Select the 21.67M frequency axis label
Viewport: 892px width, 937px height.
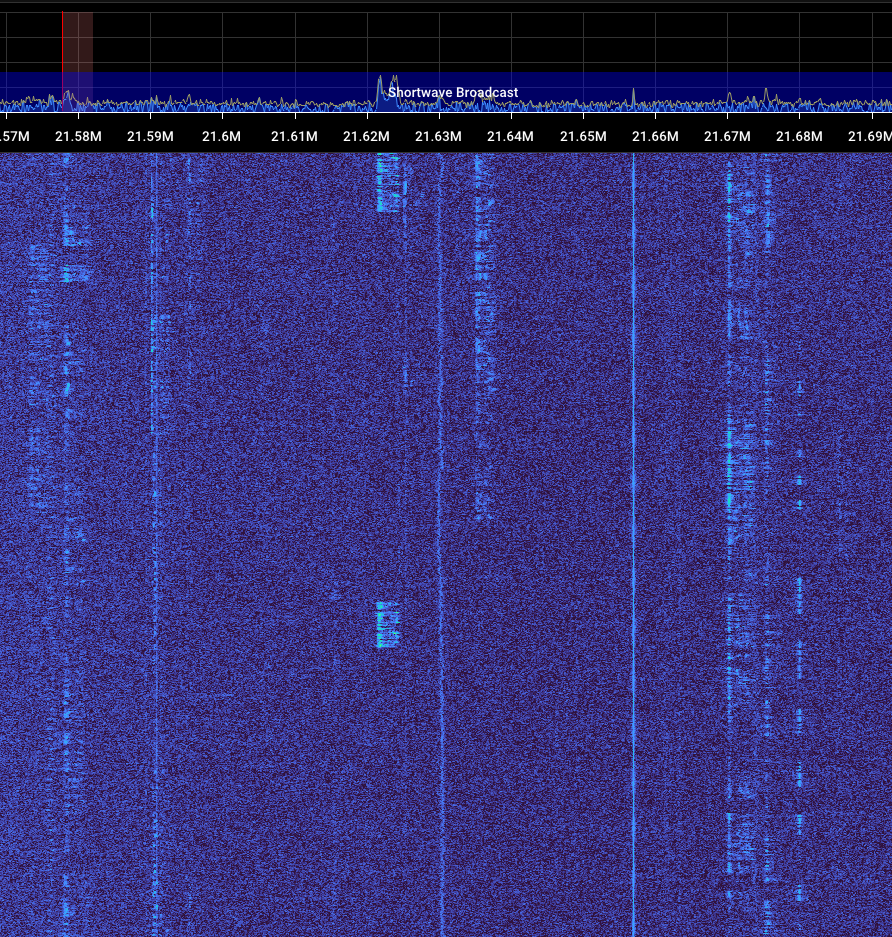727,136
